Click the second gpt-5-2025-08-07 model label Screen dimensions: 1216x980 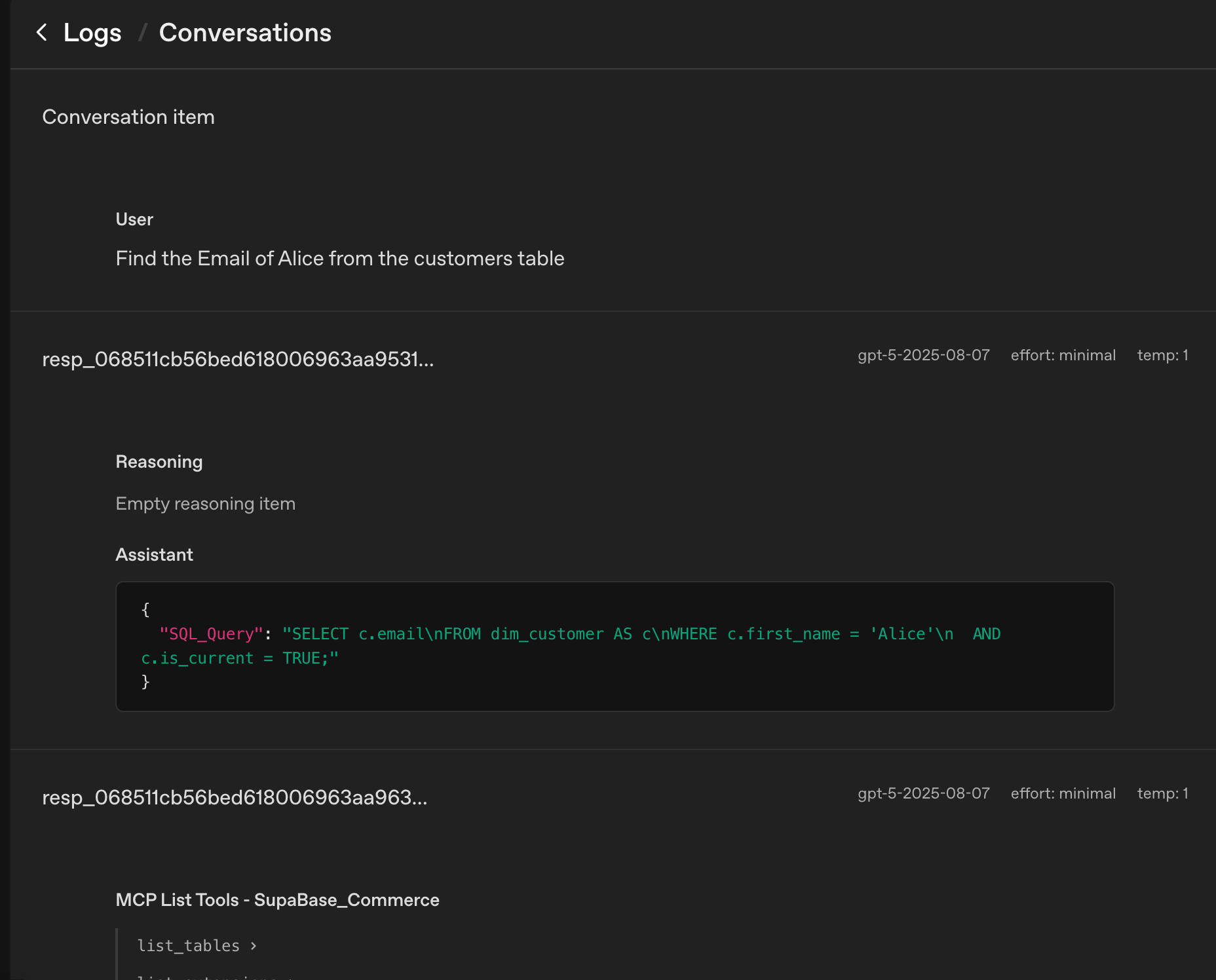click(923, 793)
